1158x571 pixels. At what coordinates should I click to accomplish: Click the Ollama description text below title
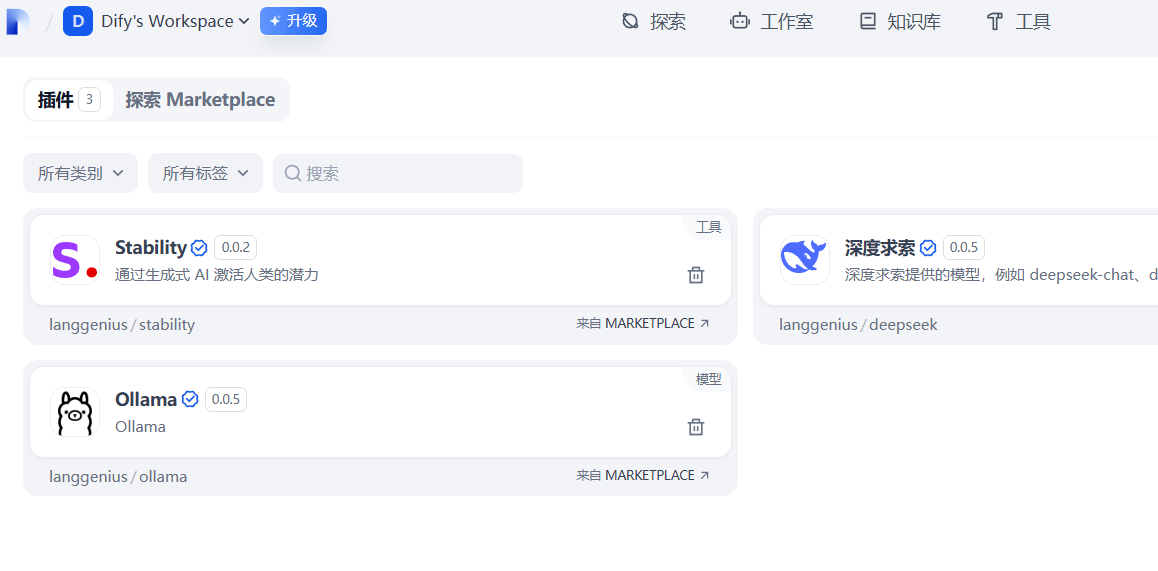[x=140, y=427]
